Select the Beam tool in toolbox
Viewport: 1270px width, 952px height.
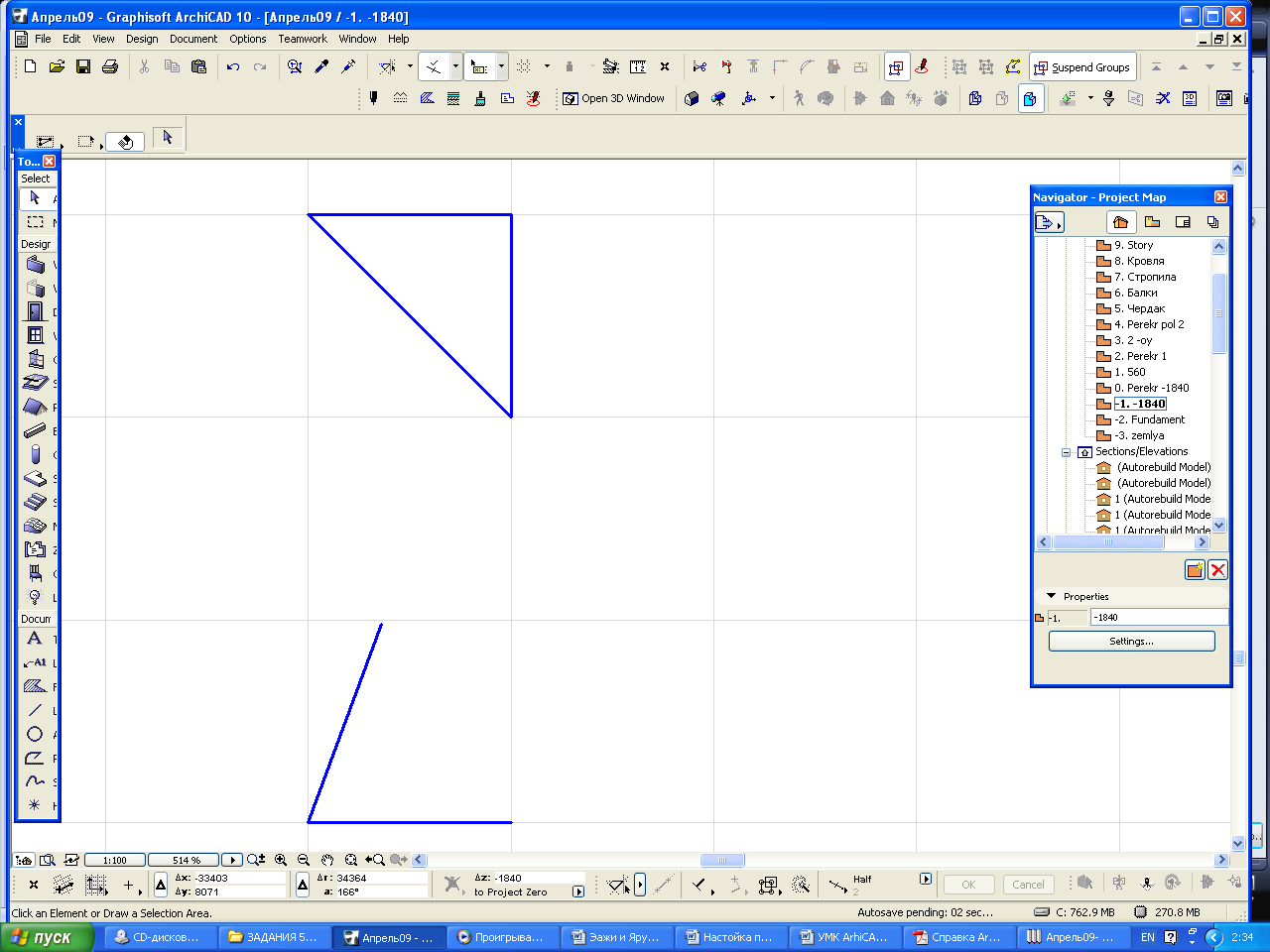pyautogui.click(x=35, y=430)
